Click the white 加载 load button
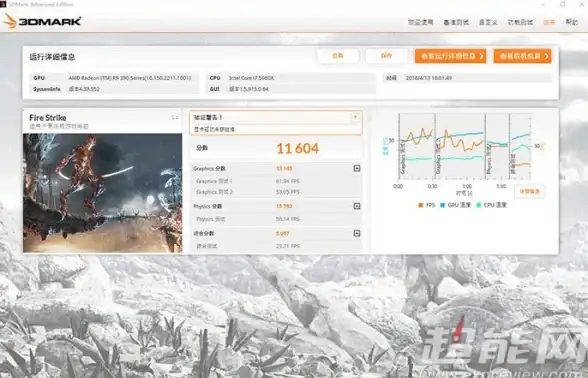The width and height of the screenshot is (588, 378). click(338, 56)
